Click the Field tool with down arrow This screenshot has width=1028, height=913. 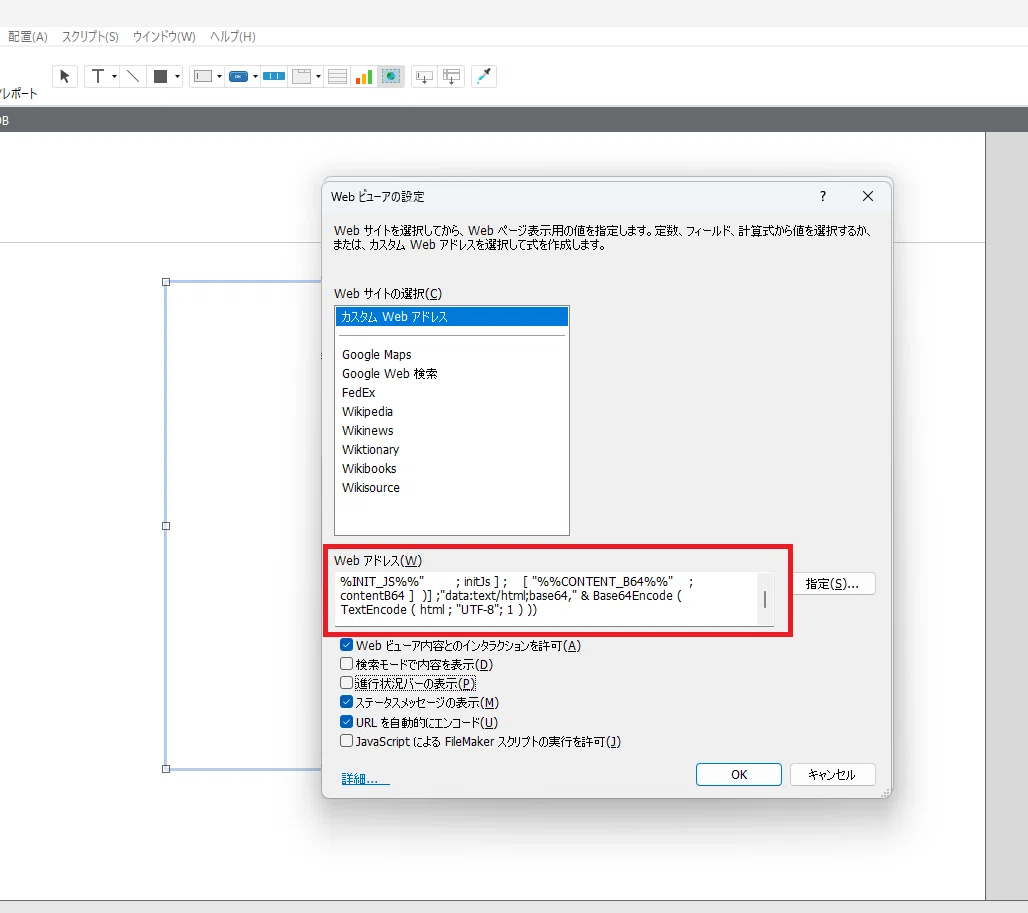[424, 77]
